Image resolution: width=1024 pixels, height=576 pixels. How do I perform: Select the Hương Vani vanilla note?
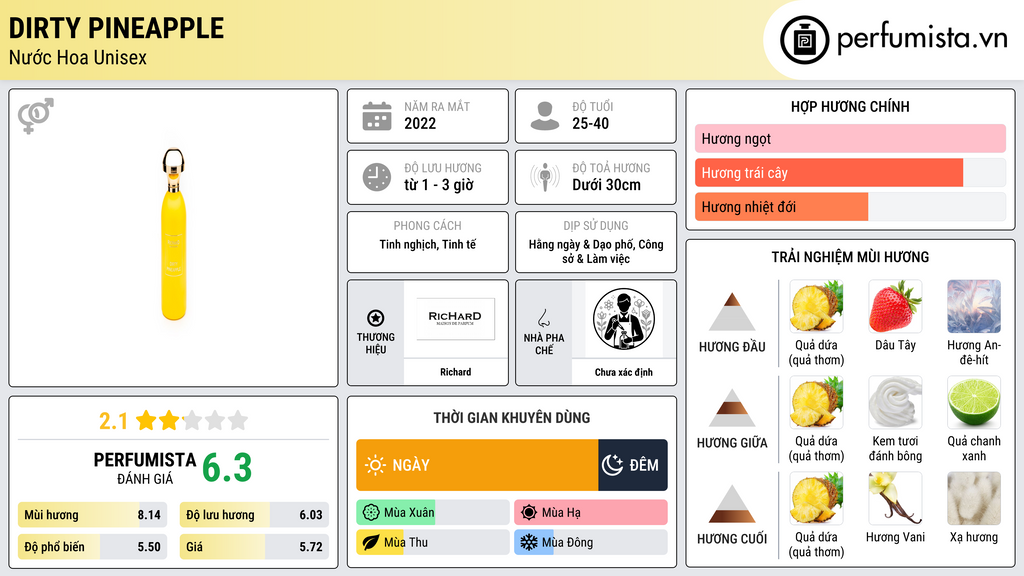pyautogui.click(x=895, y=498)
